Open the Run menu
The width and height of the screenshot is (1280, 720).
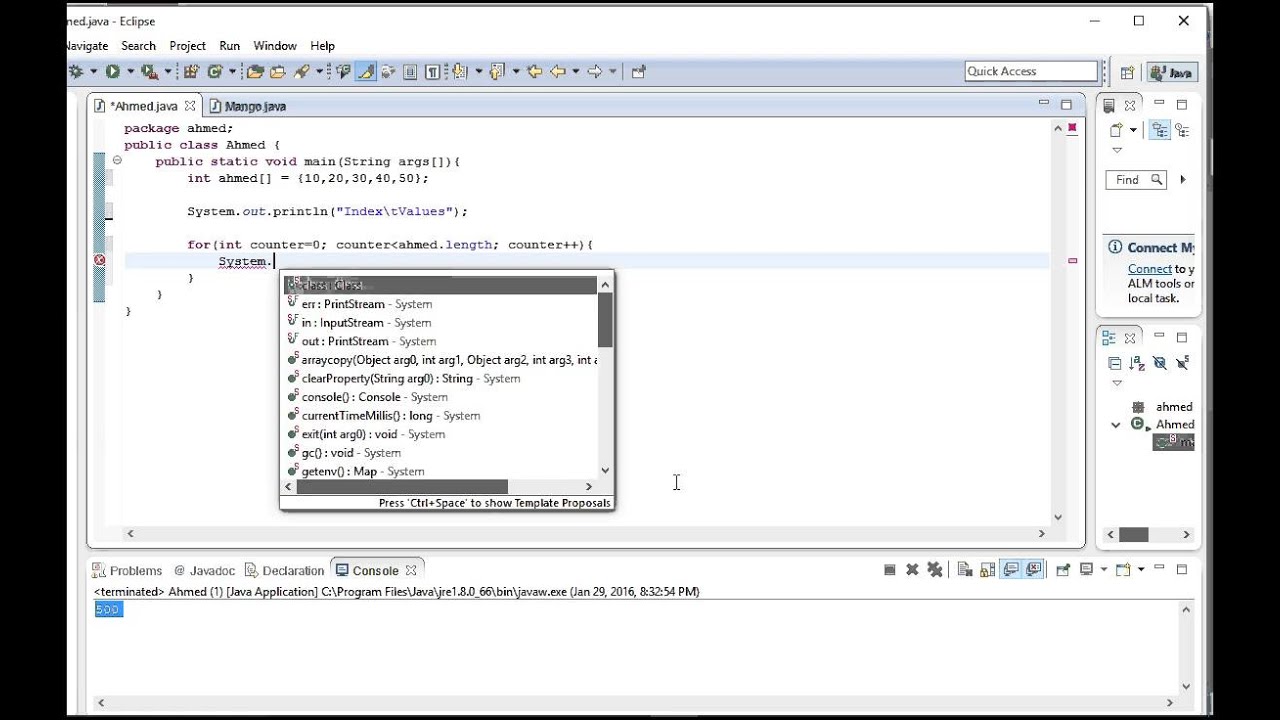point(229,46)
